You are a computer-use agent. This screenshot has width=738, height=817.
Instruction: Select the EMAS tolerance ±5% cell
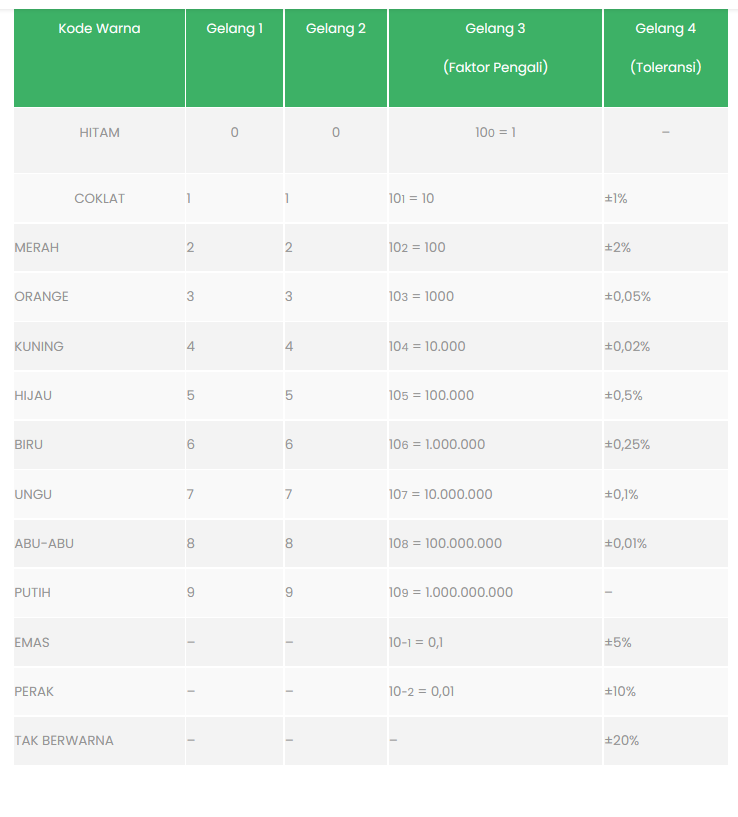(666, 642)
